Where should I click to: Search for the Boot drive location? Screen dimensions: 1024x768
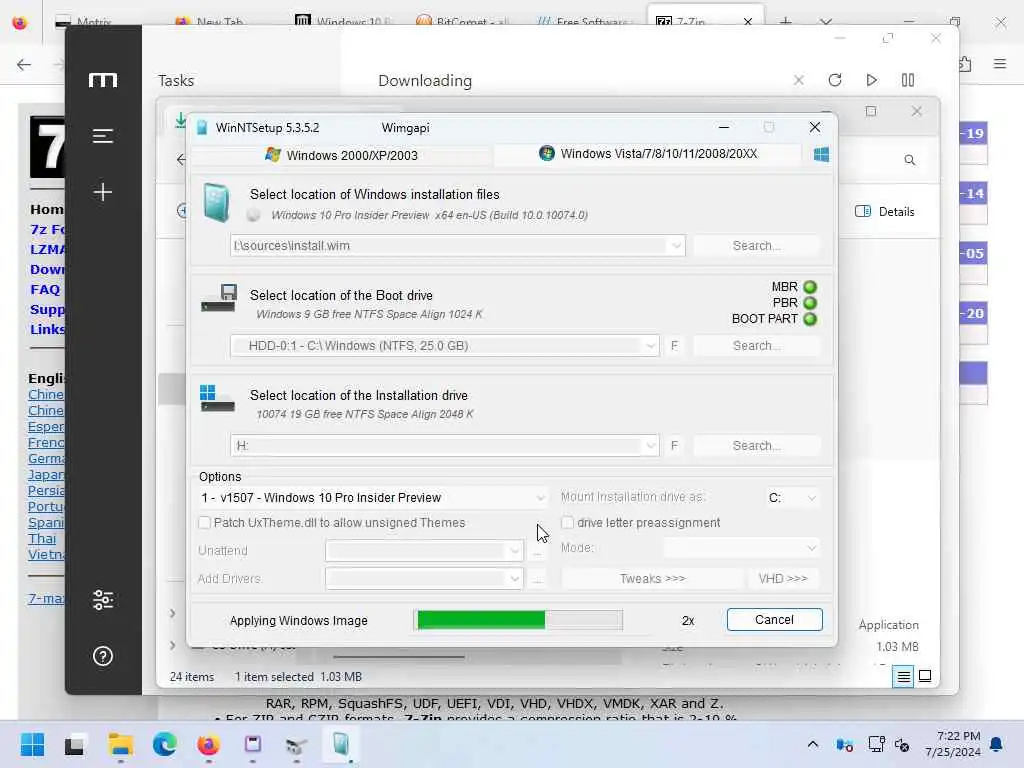[x=756, y=345]
